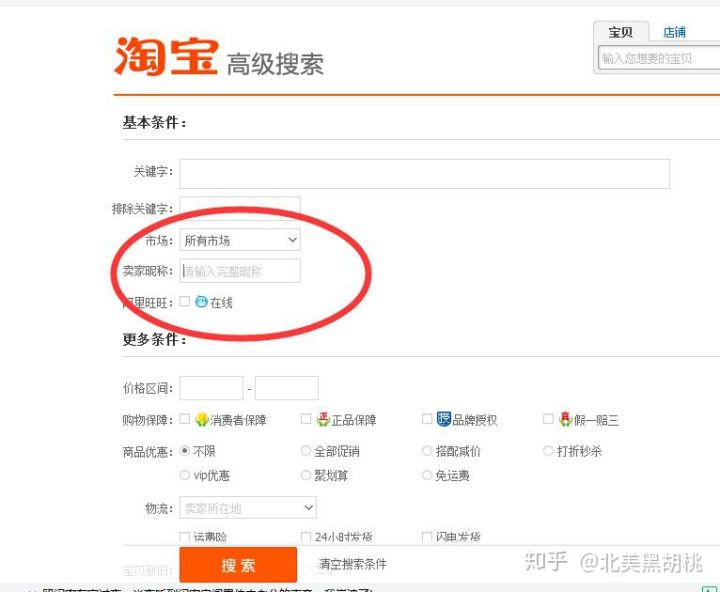Check the 假一赔三 checkbox
Screen dimensions: 720x592
[x=548, y=419]
